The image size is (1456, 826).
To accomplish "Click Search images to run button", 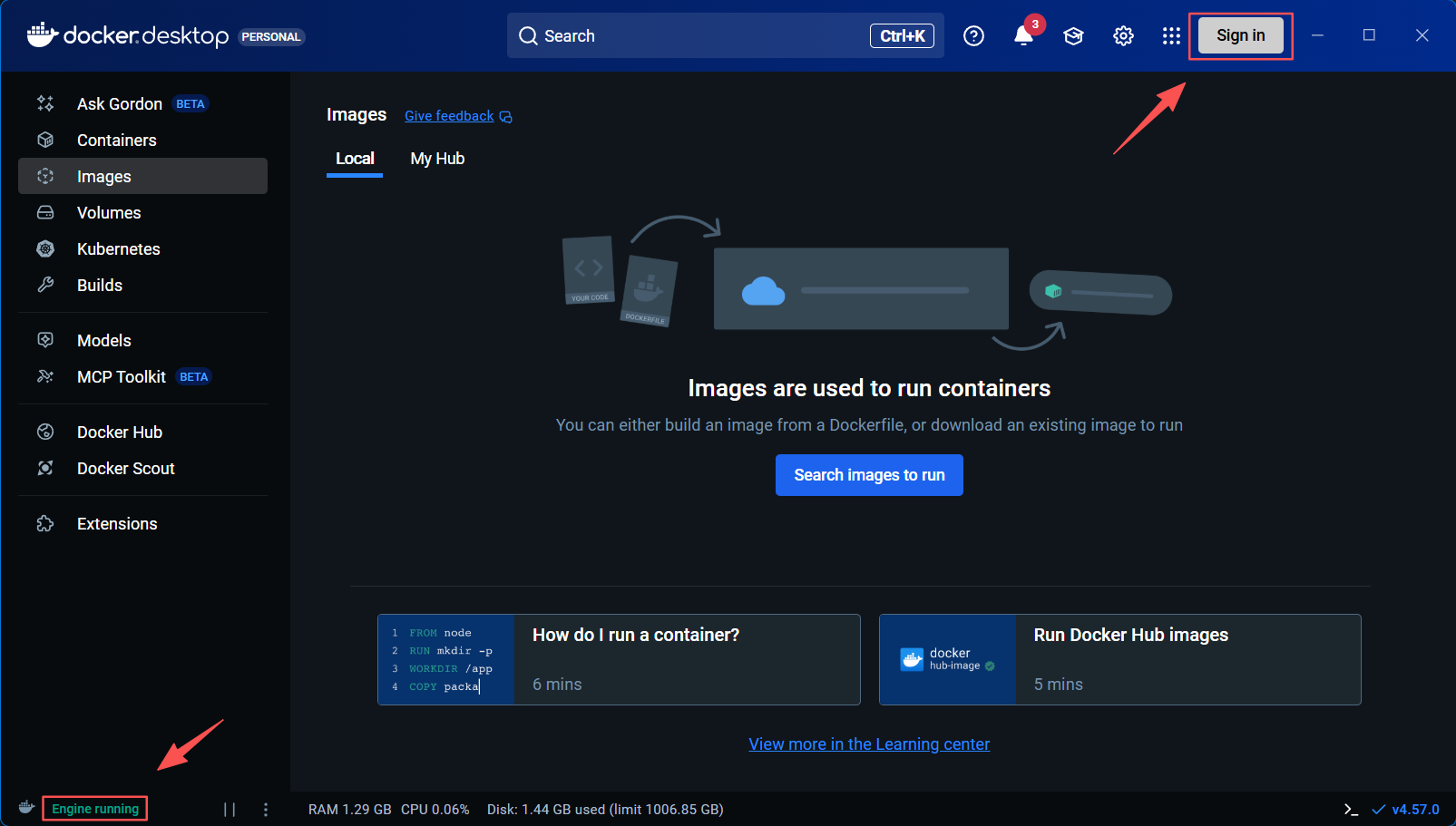I will (869, 475).
